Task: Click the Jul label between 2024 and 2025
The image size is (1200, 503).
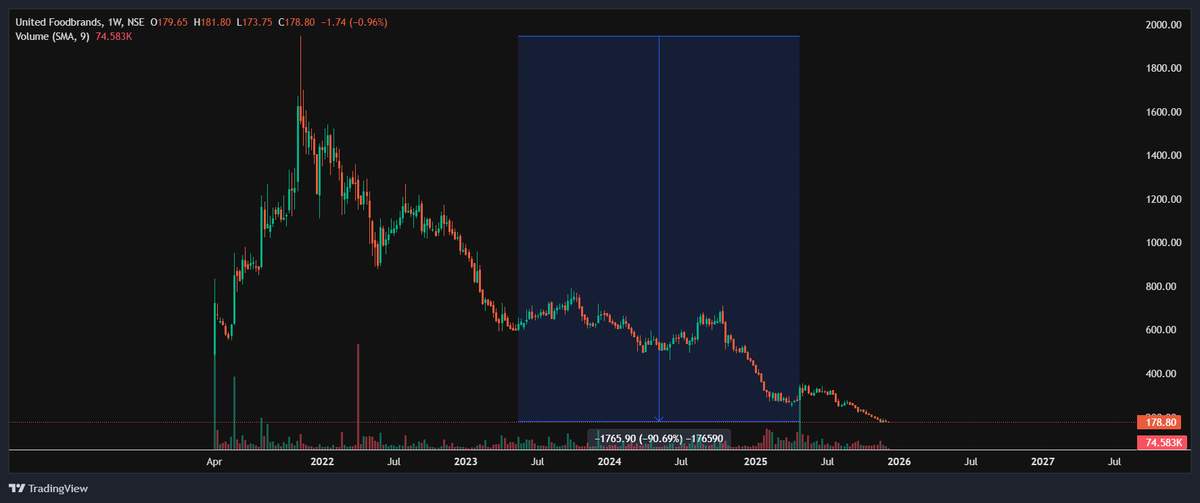Action: [681, 462]
